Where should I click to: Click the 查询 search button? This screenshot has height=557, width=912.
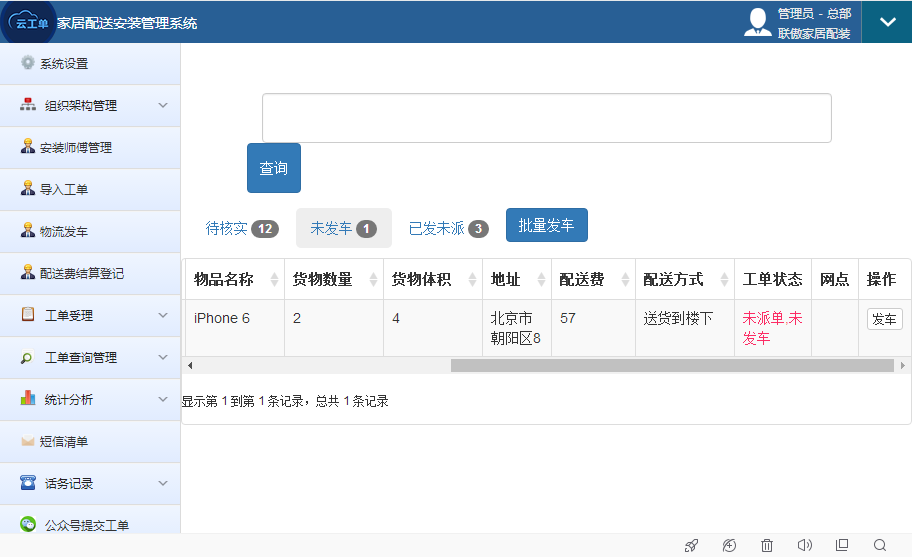coord(274,168)
